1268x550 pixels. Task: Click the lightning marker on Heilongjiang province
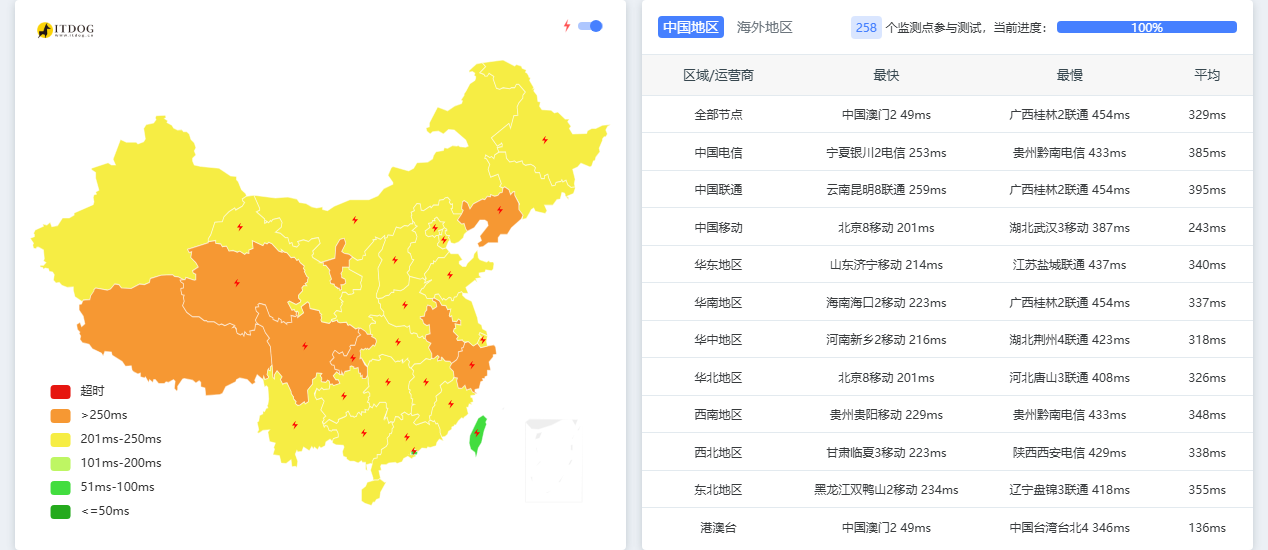click(544, 140)
